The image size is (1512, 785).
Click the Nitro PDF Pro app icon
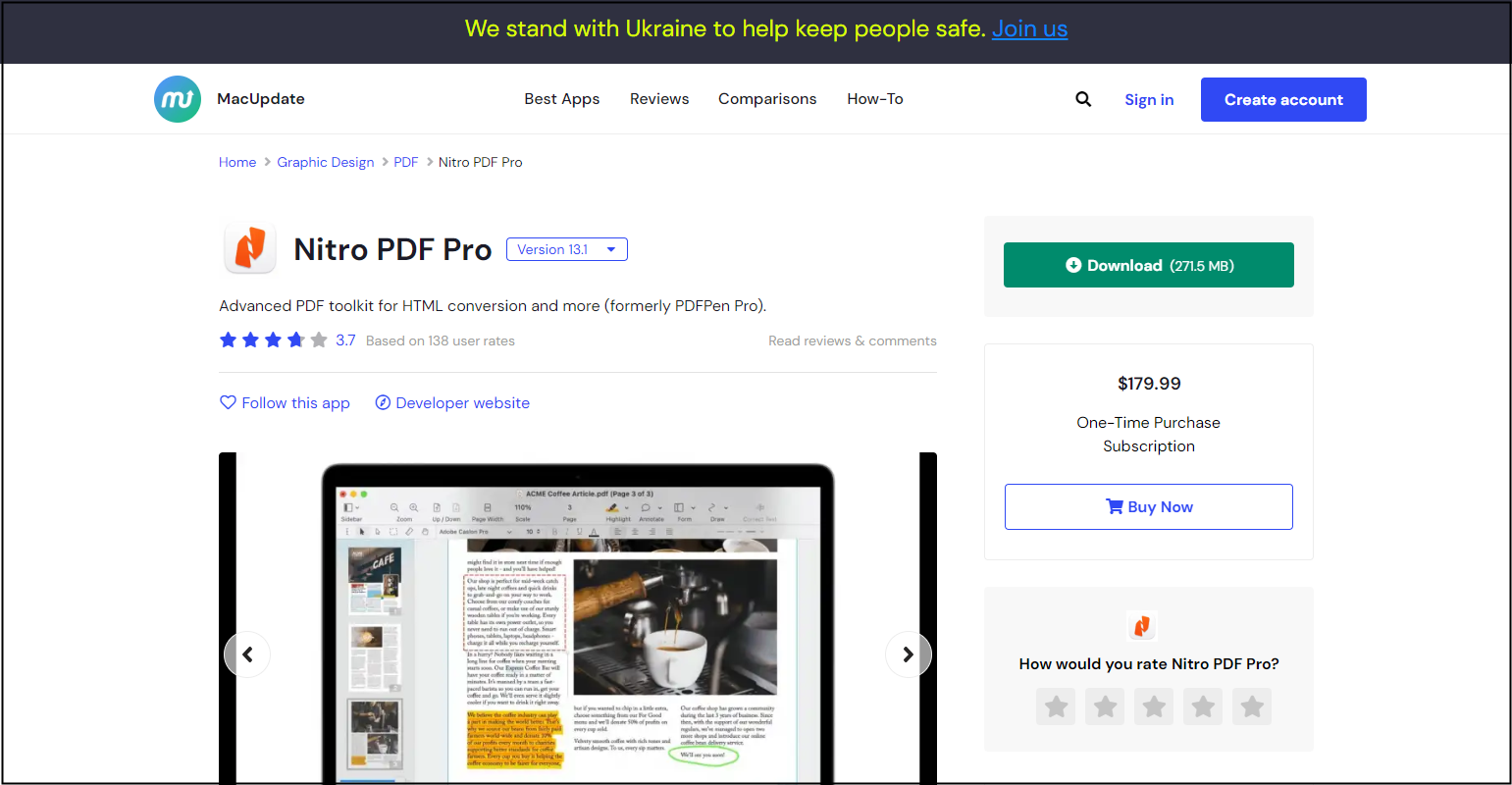pyautogui.click(x=250, y=248)
